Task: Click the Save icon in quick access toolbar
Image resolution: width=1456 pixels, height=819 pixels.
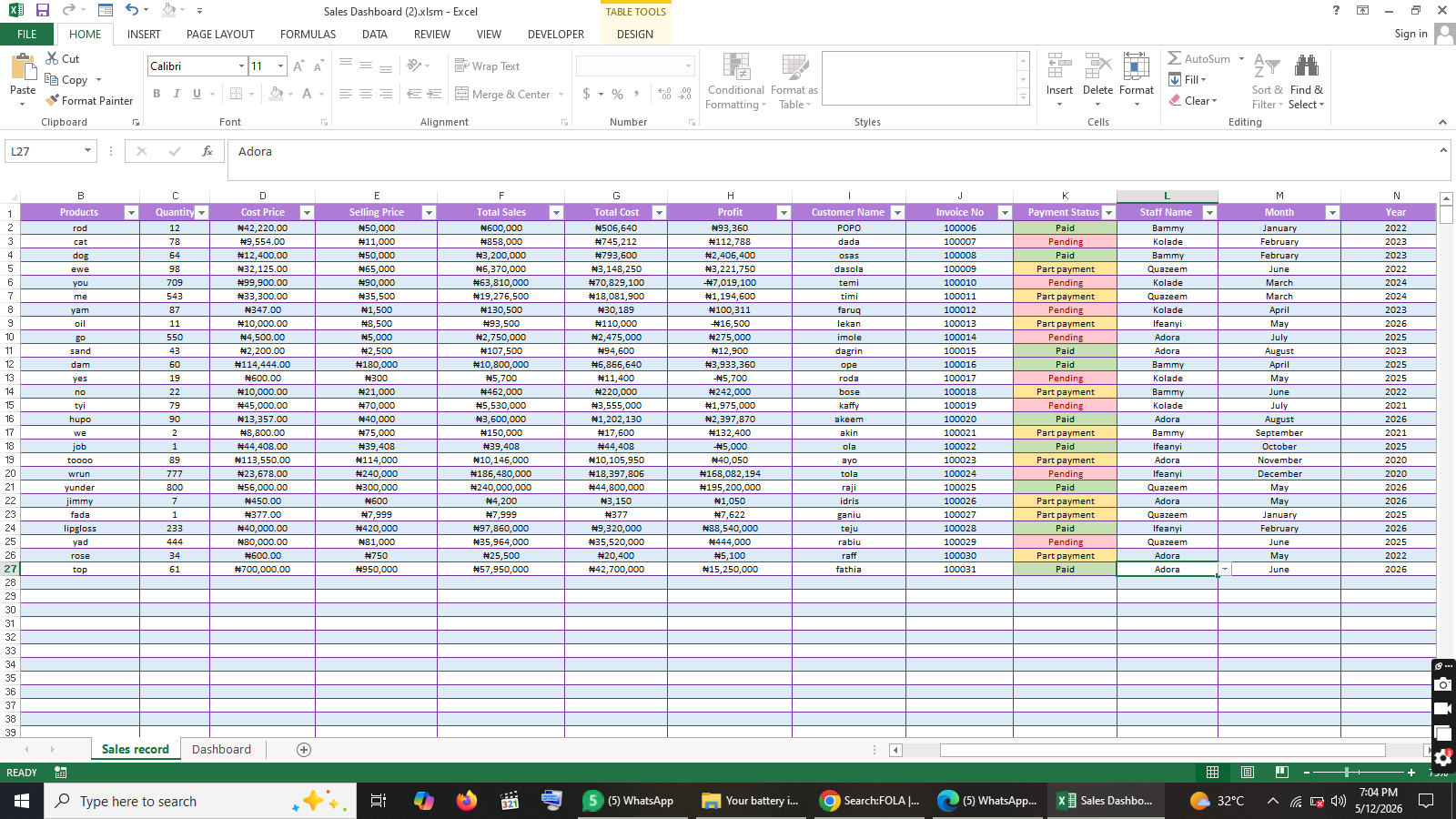Action: (42, 10)
